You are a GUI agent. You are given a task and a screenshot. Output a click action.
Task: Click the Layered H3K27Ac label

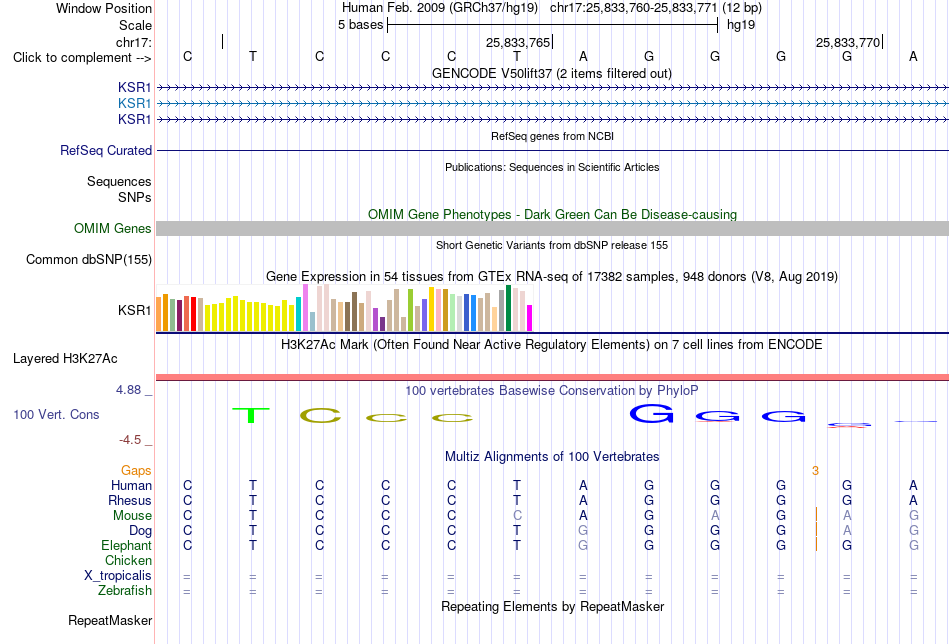click(x=65, y=359)
